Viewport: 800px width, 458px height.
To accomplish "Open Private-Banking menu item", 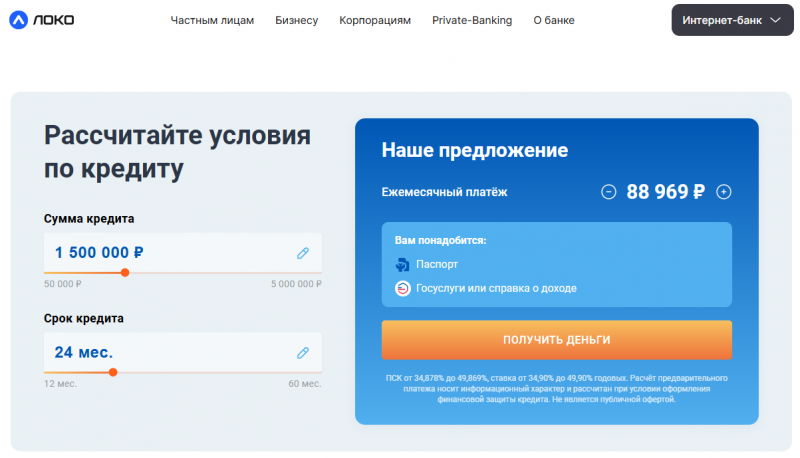I will click(472, 20).
